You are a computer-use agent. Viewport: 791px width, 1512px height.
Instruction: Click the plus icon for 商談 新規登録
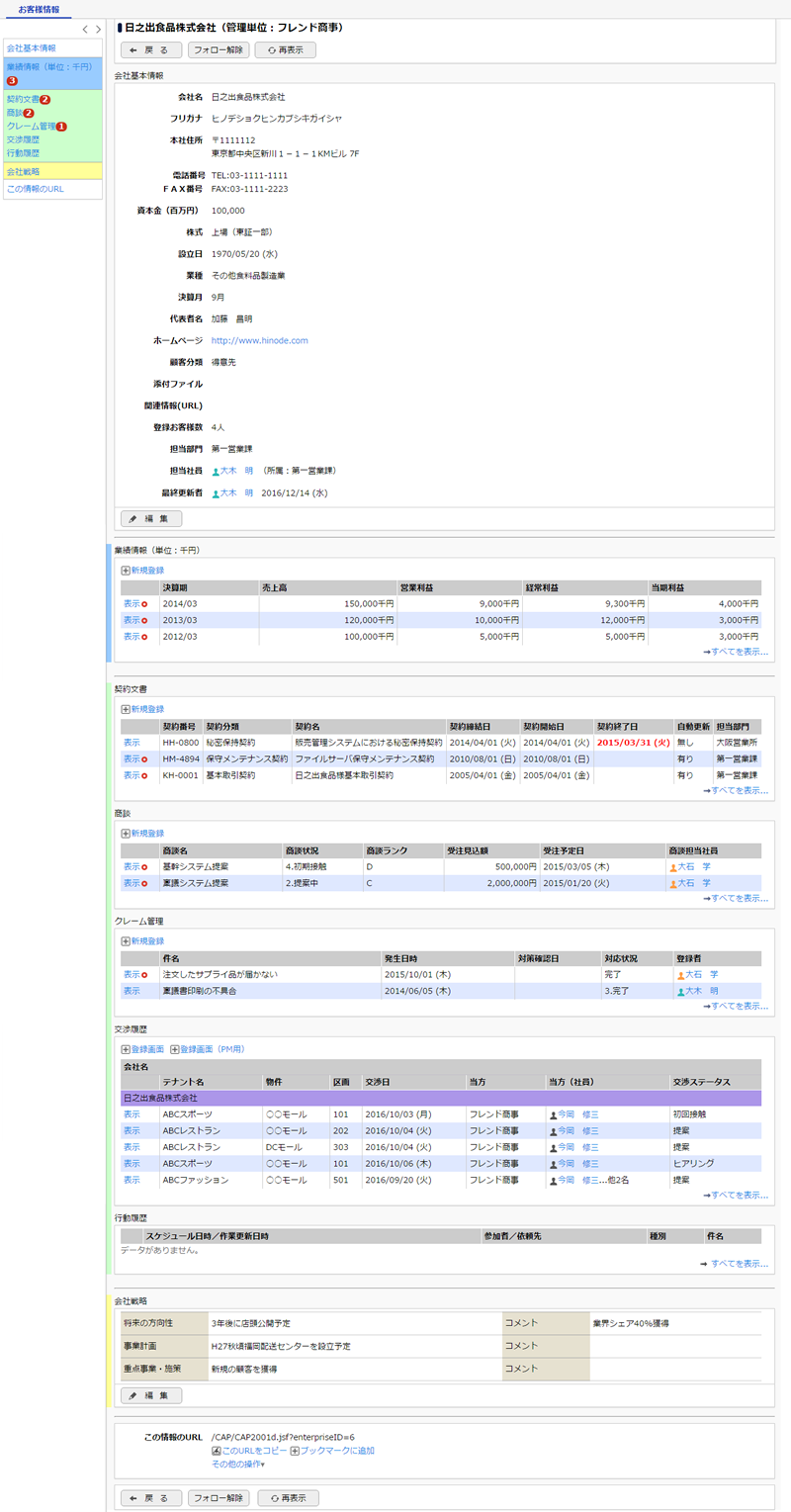tap(126, 833)
